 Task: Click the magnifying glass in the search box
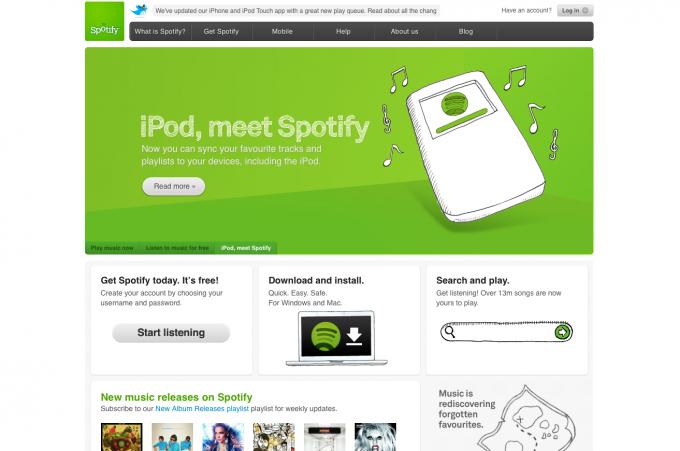450,332
